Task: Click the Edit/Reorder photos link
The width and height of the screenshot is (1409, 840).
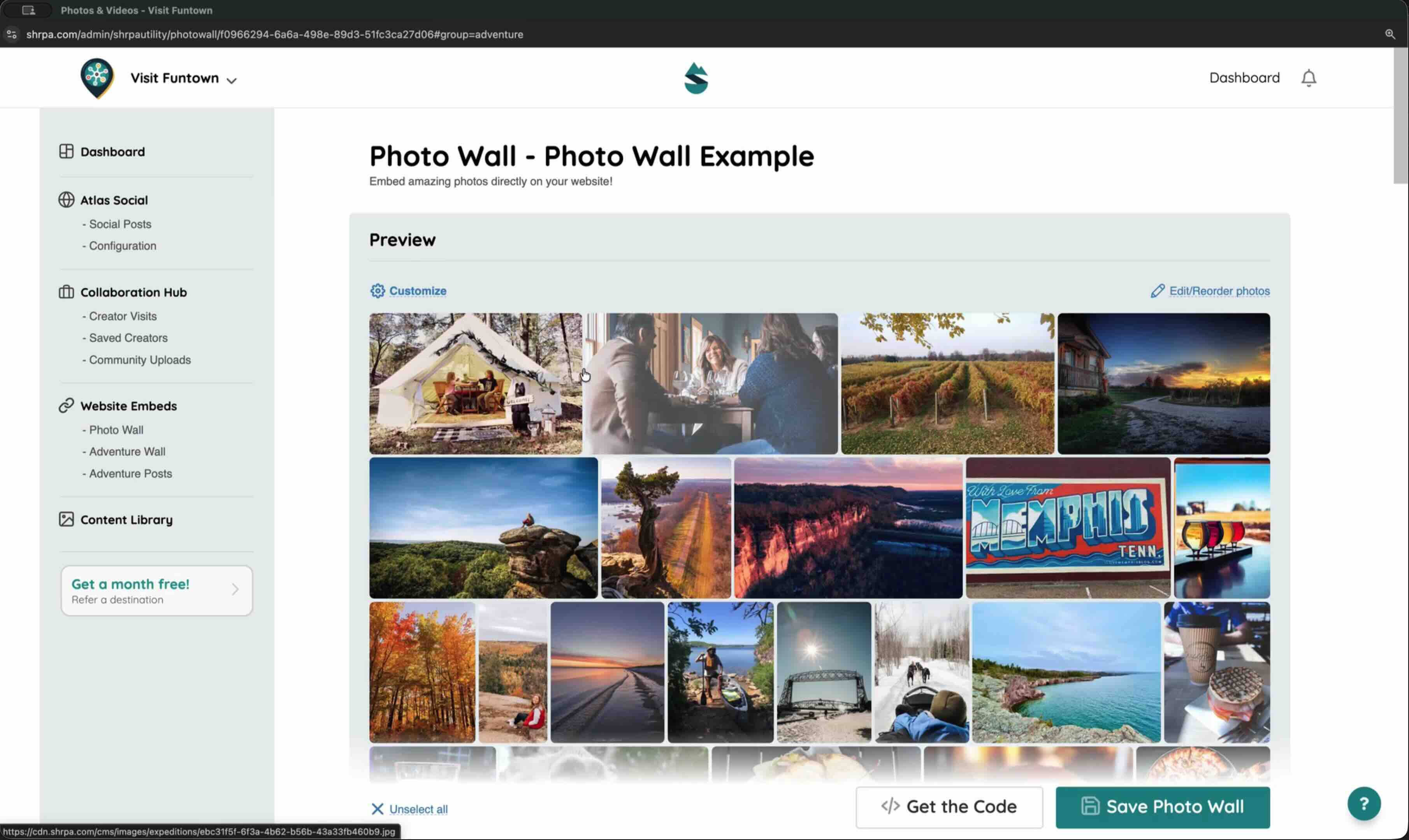Action: click(x=1219, y=290)
